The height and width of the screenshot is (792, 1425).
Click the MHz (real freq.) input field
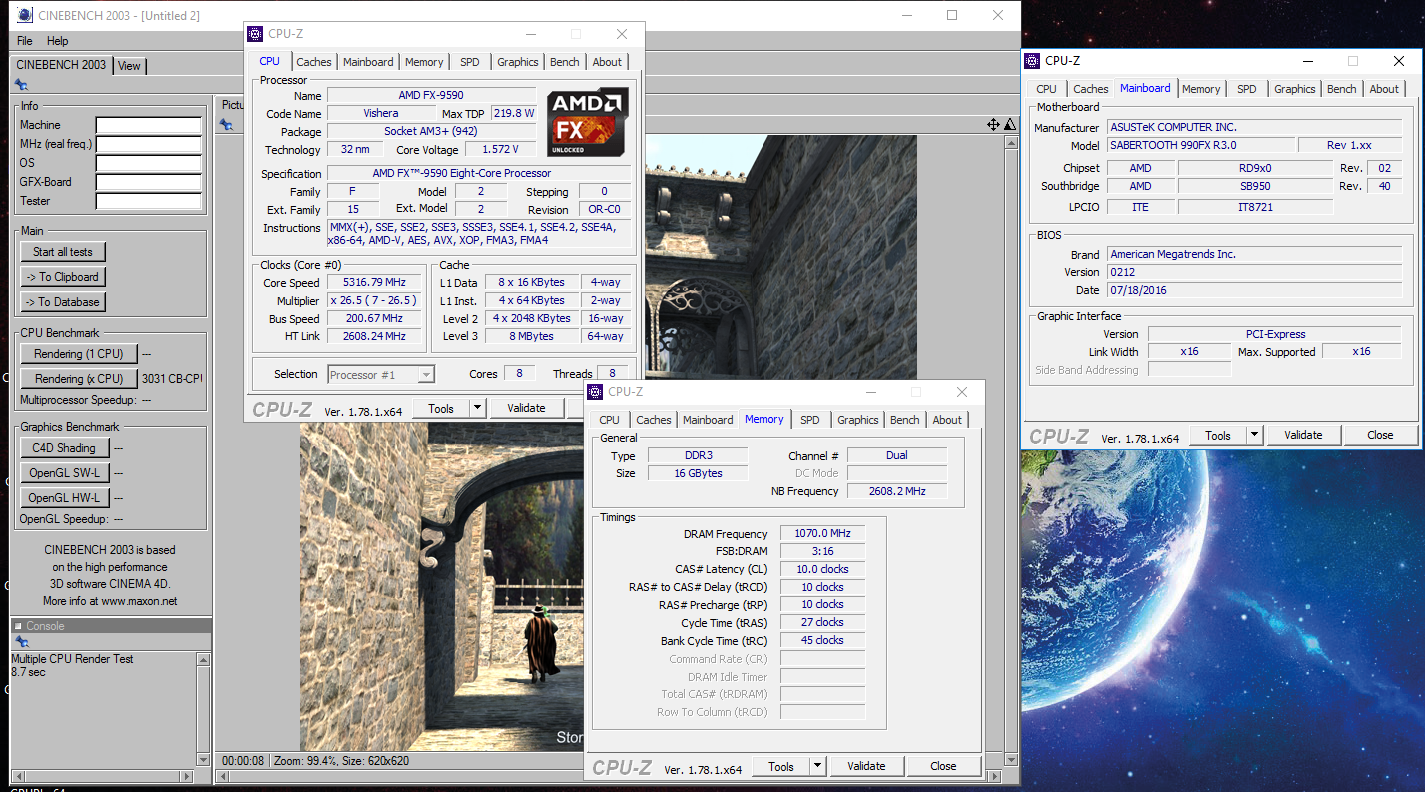point(149,145)
